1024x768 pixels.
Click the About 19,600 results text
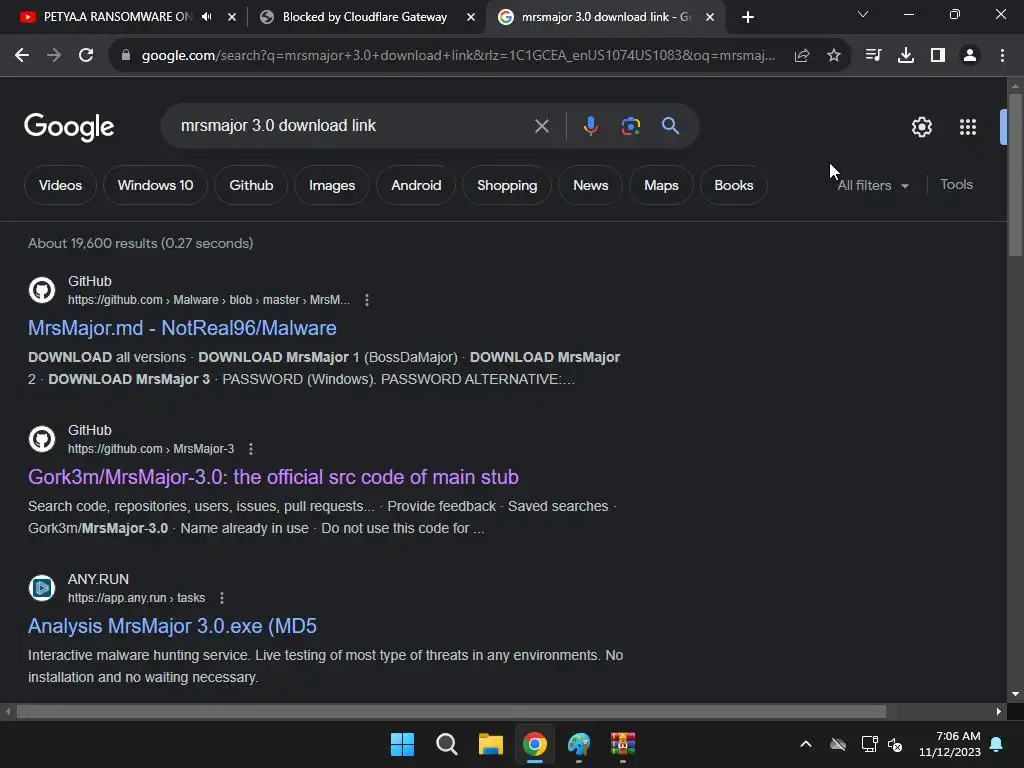pos(140,244)
